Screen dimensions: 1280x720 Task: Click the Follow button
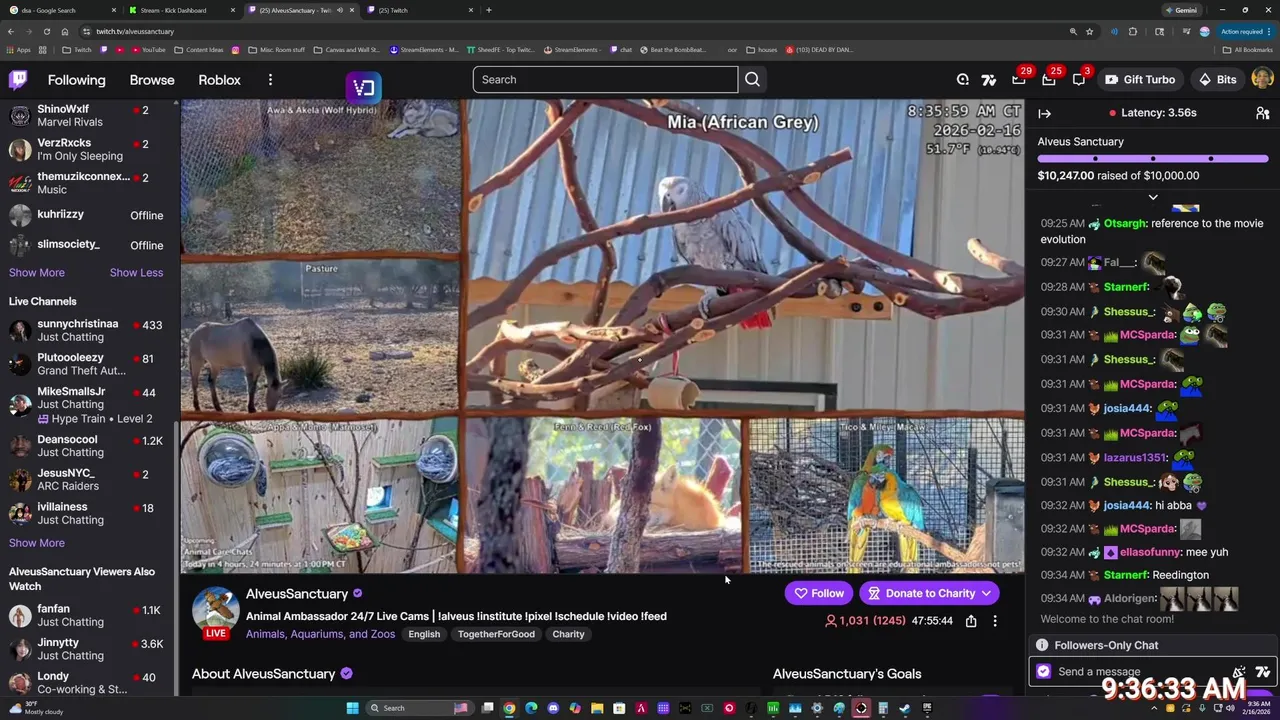[x=818, y=593]
